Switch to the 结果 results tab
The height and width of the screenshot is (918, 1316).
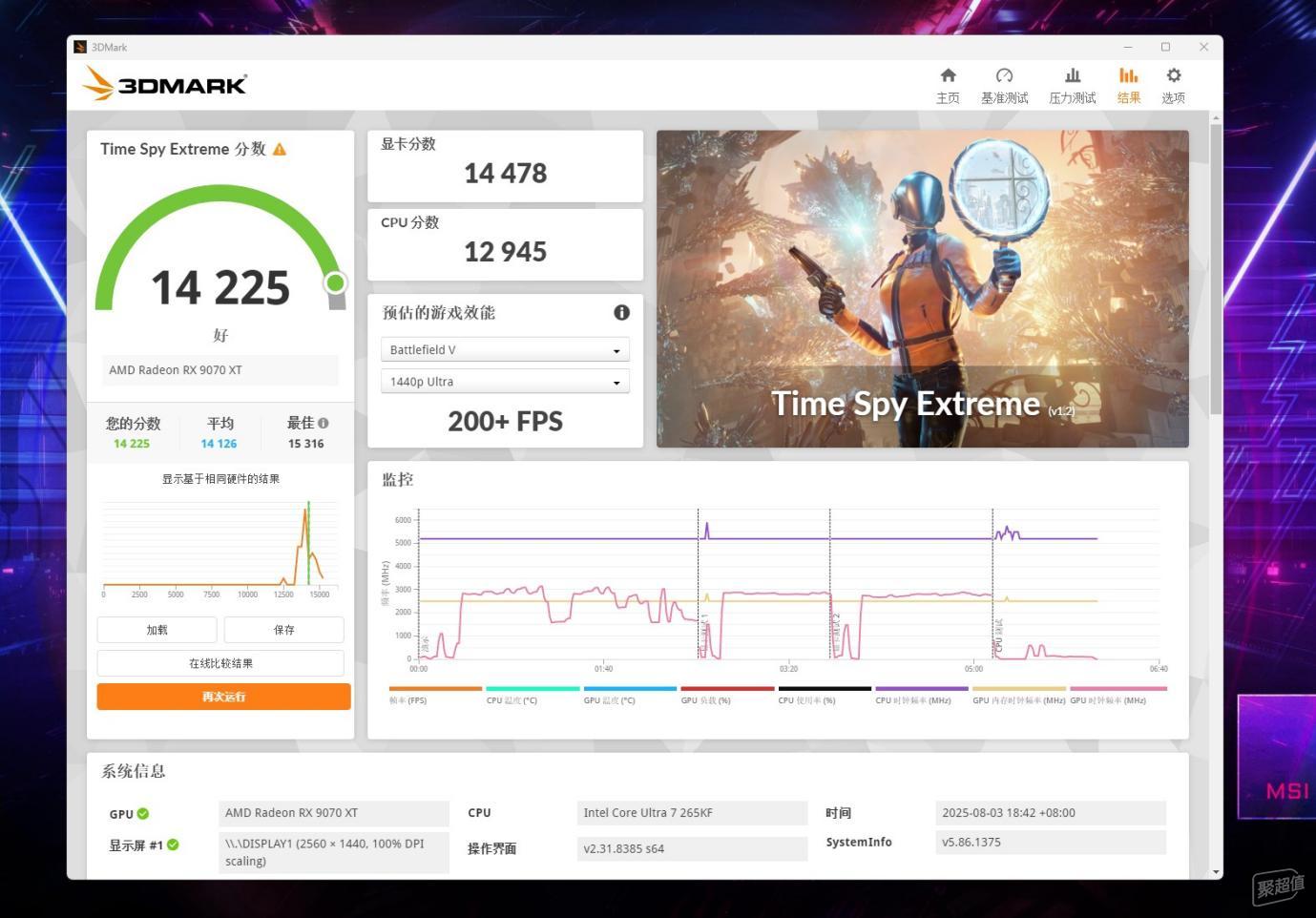pyautogui.click(x=1129, y=85)
